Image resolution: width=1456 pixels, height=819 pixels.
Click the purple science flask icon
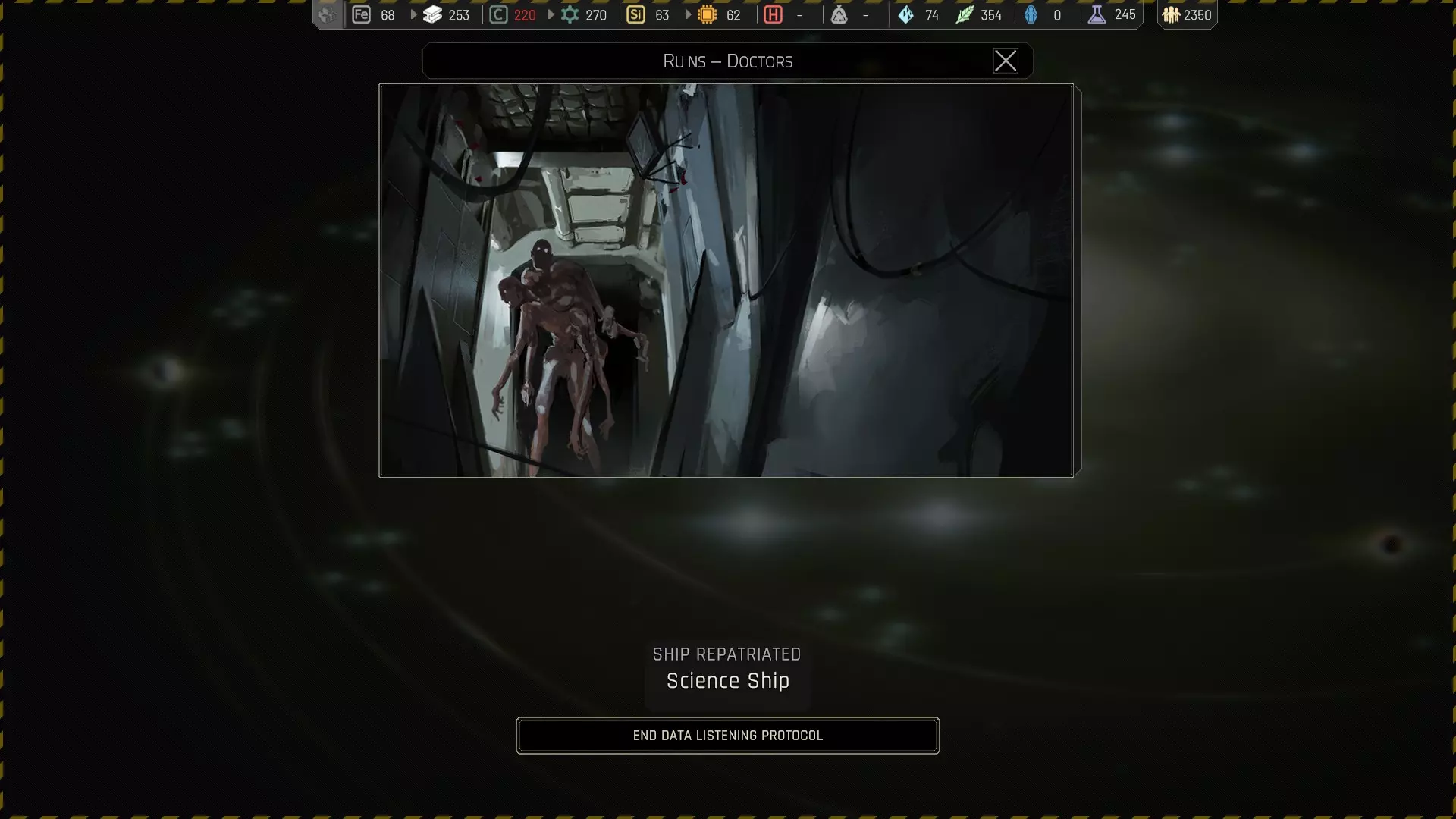point(1097,14)
